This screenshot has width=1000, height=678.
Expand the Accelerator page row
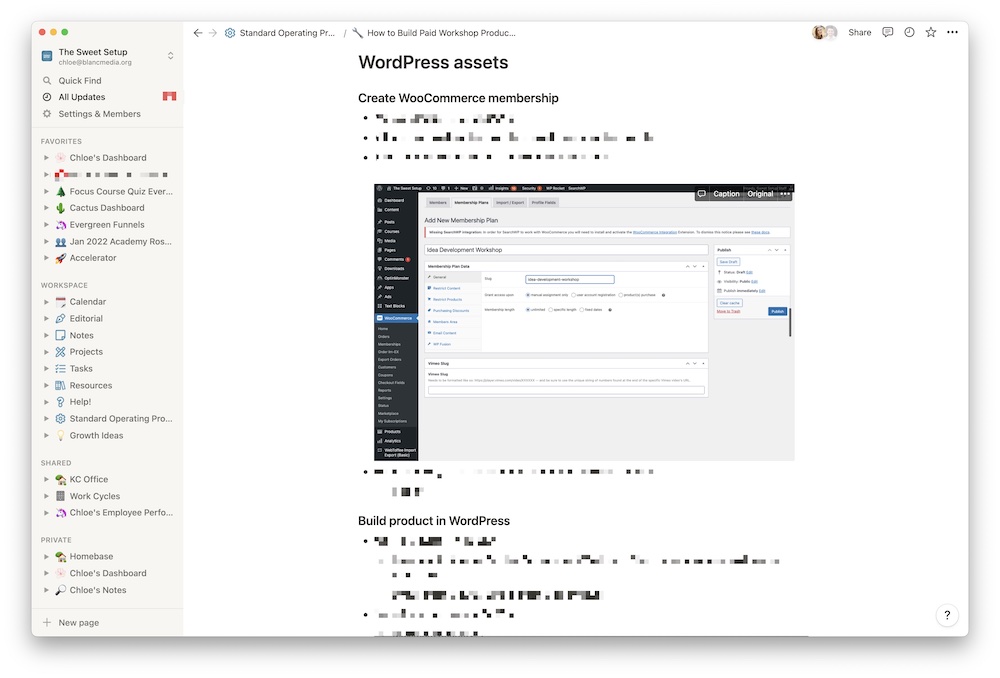46,258
